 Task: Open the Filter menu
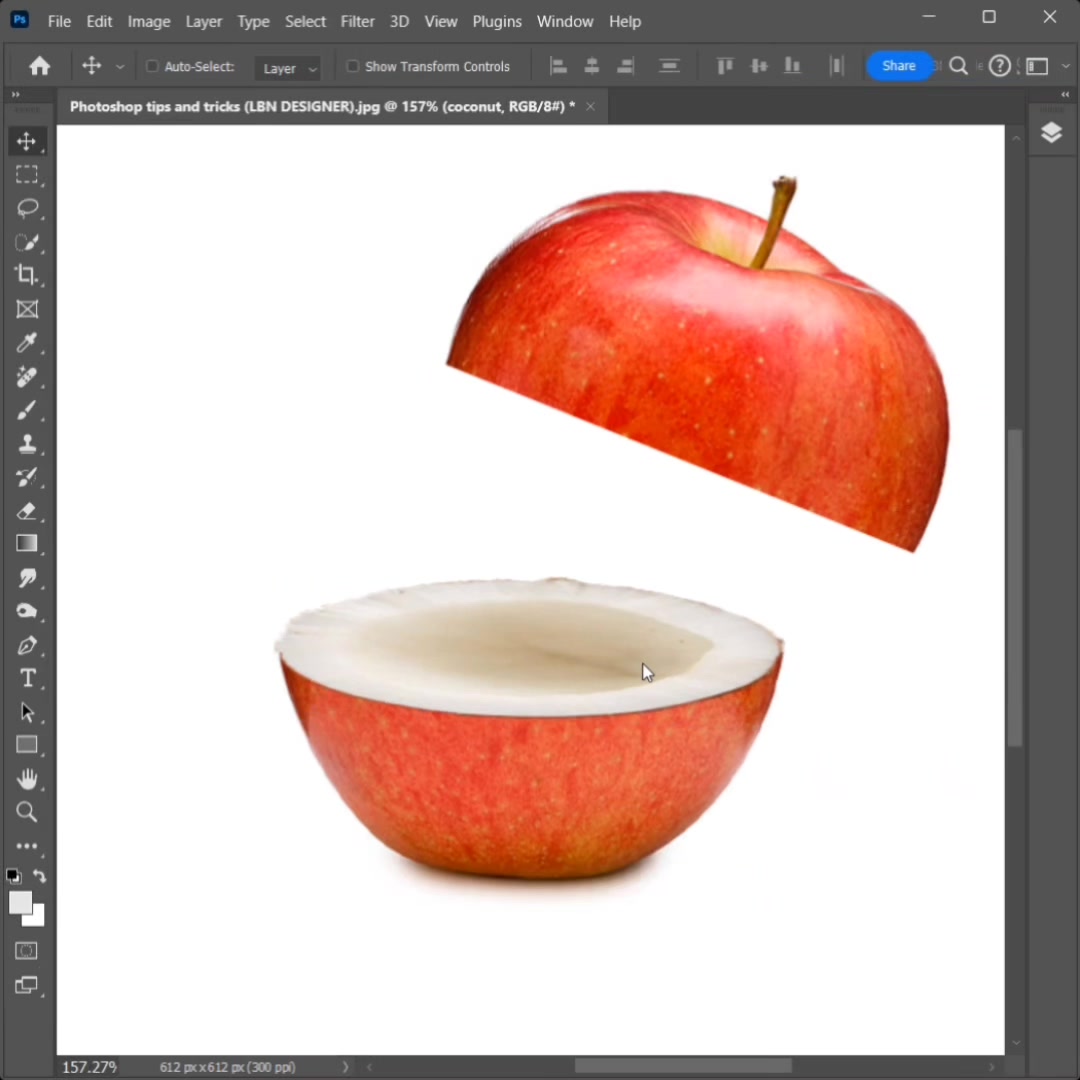point(357,21)
